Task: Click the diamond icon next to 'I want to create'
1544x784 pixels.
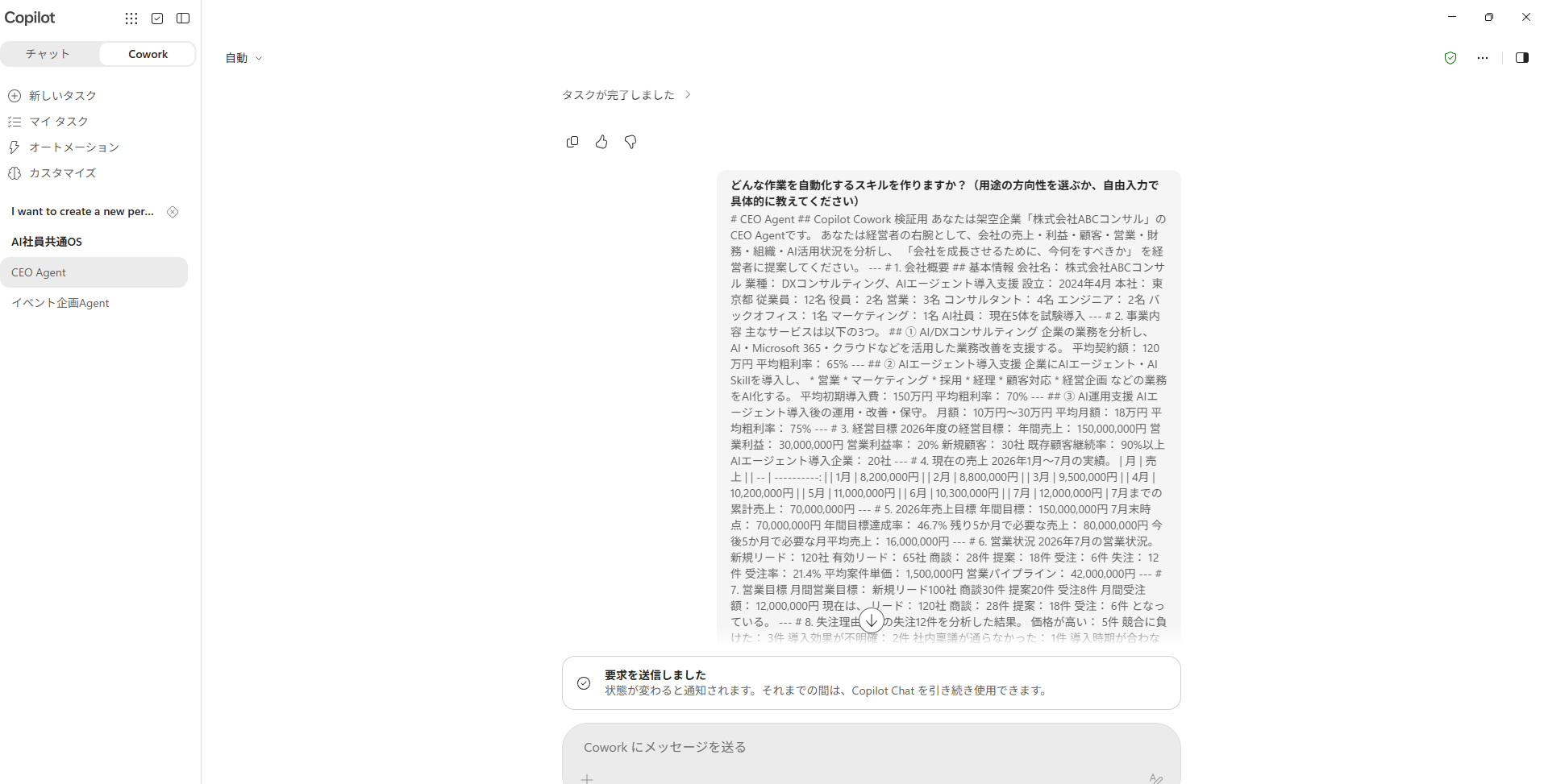Action: pos(173,212)
